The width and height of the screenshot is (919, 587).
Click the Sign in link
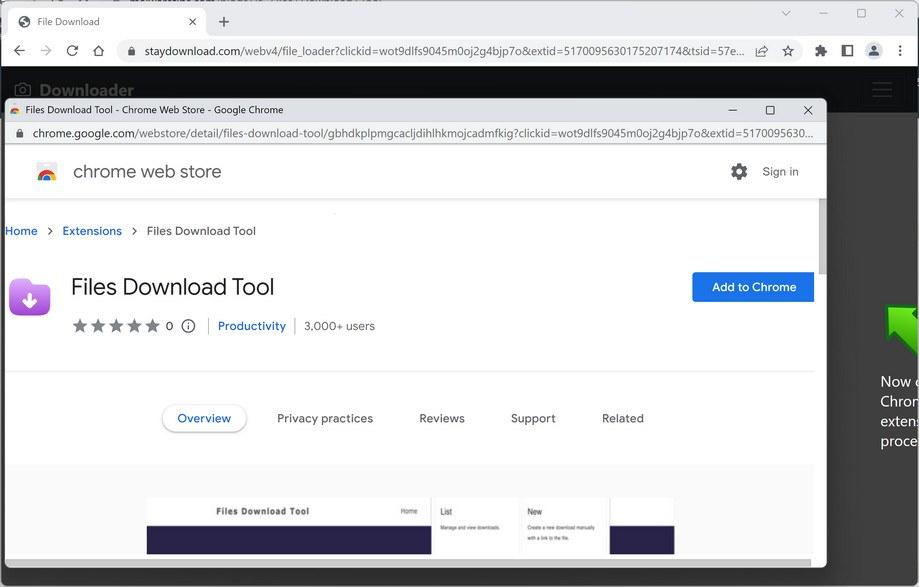[x=780, y=171]
